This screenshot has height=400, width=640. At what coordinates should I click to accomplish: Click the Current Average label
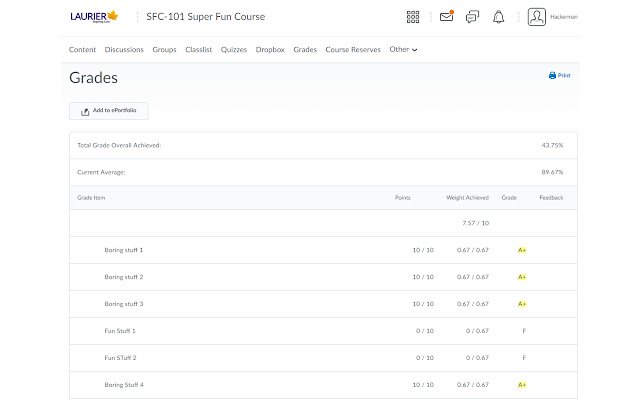(x=101, y=172)
